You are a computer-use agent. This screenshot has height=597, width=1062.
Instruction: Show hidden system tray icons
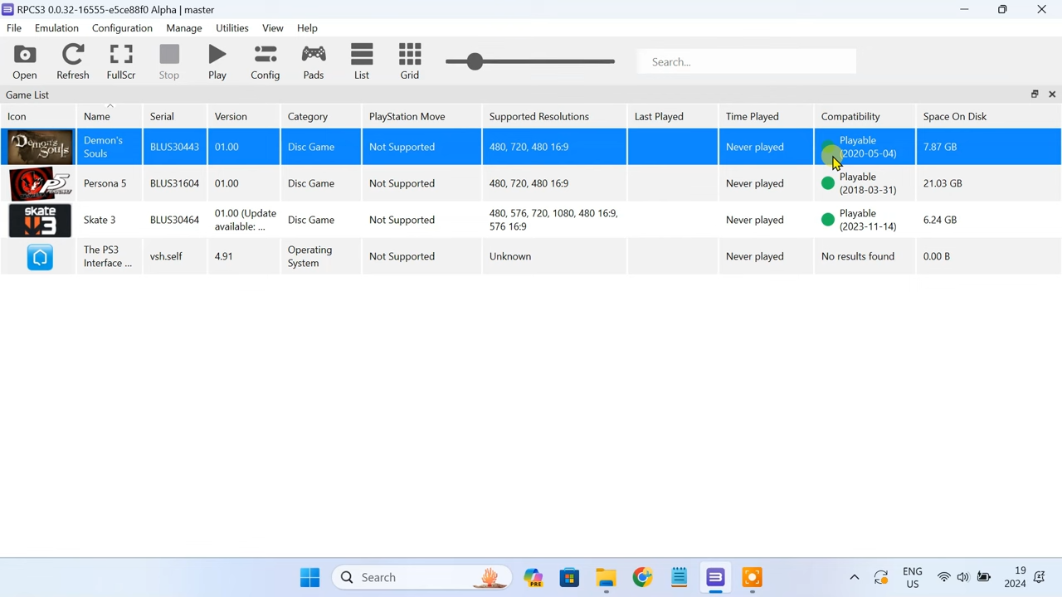pyautogui.click(x=854, y=577)
